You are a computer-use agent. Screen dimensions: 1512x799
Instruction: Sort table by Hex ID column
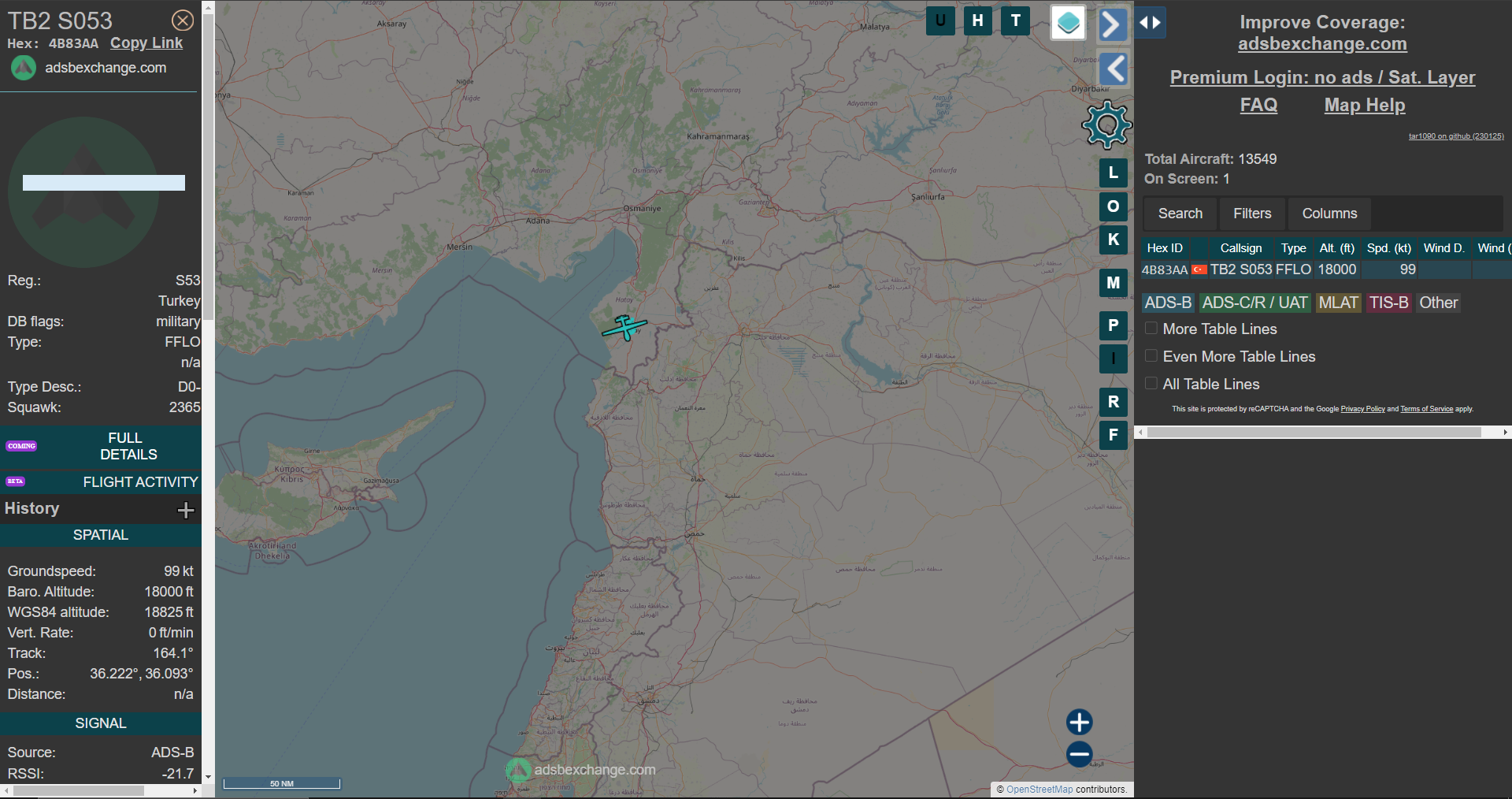click(1165, 248)
